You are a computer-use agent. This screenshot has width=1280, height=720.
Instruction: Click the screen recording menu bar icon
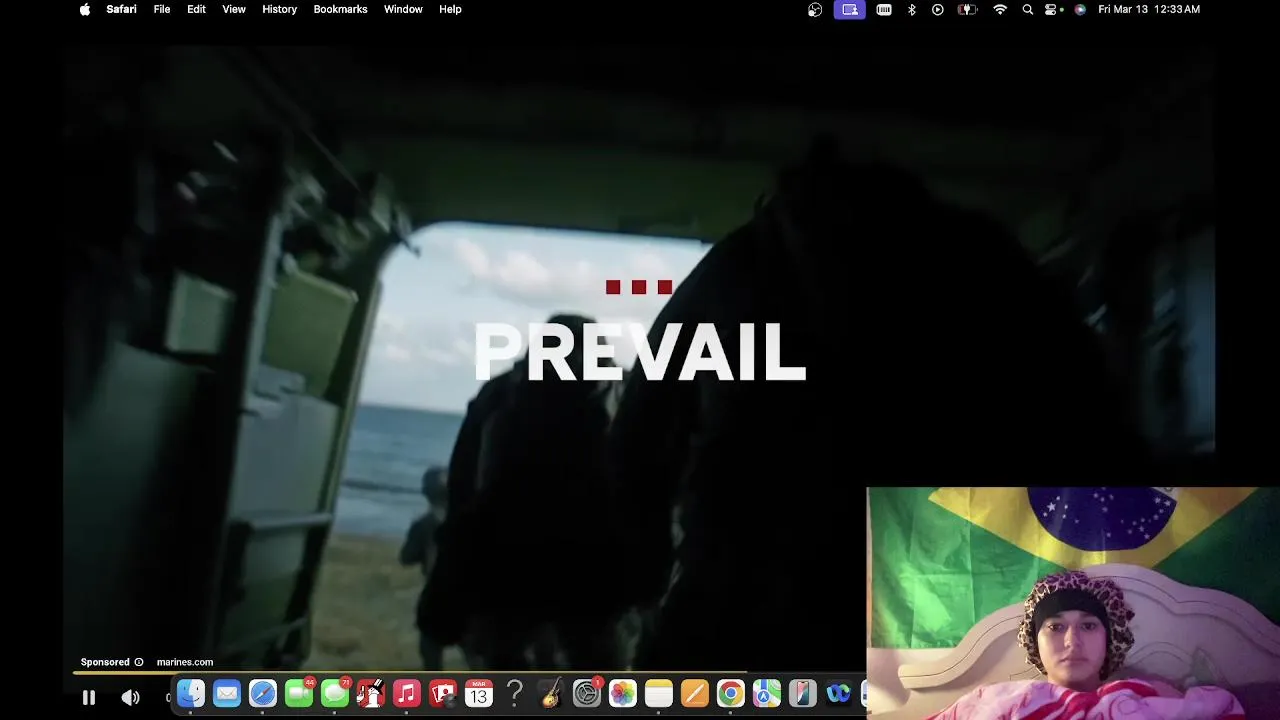pos(850,9)
